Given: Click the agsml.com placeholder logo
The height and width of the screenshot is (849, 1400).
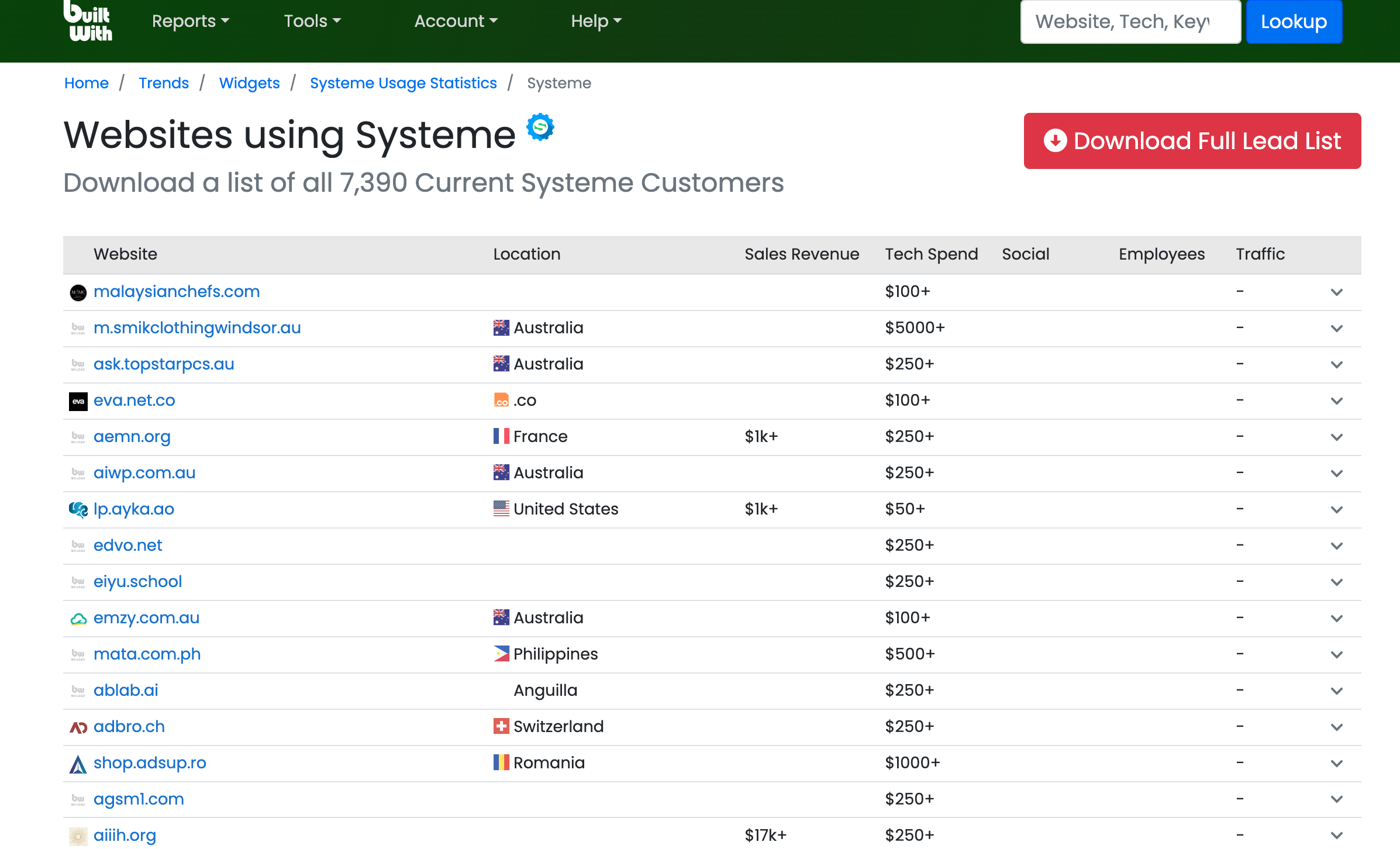Looking at the screenshot, I should [78, 800].
